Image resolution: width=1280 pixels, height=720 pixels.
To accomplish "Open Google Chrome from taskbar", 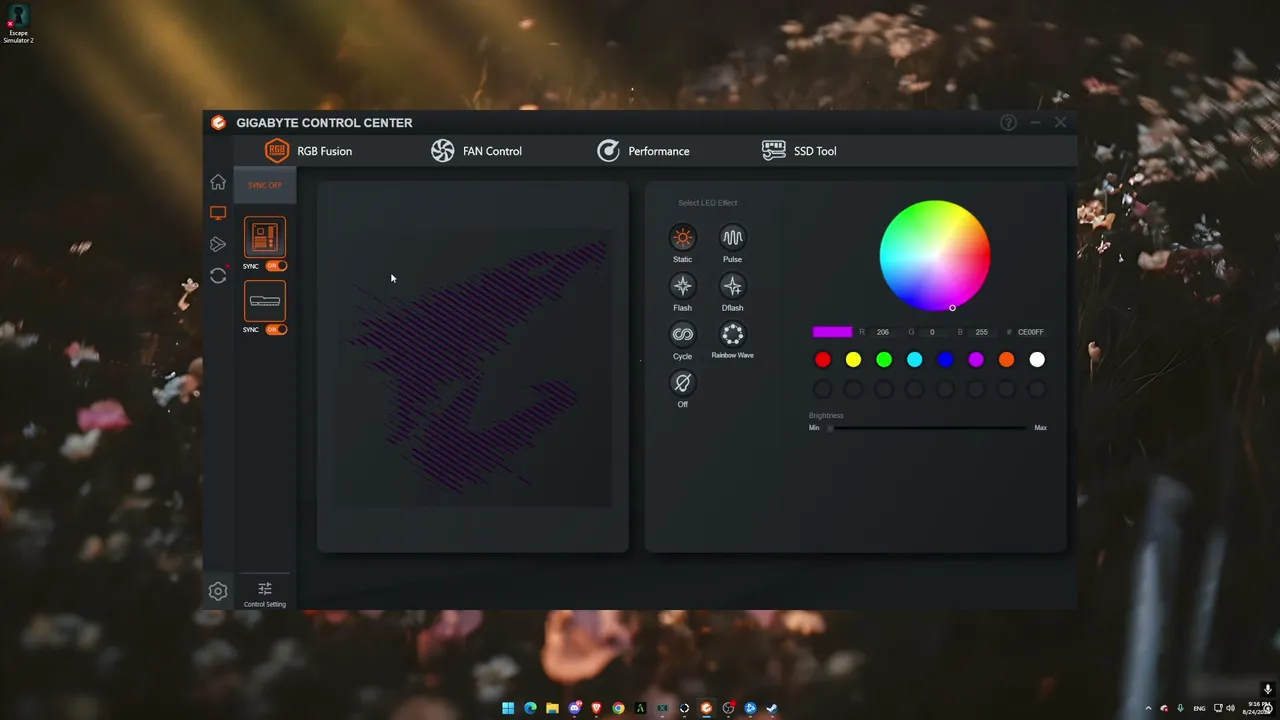I will click(x=619, y=708).
